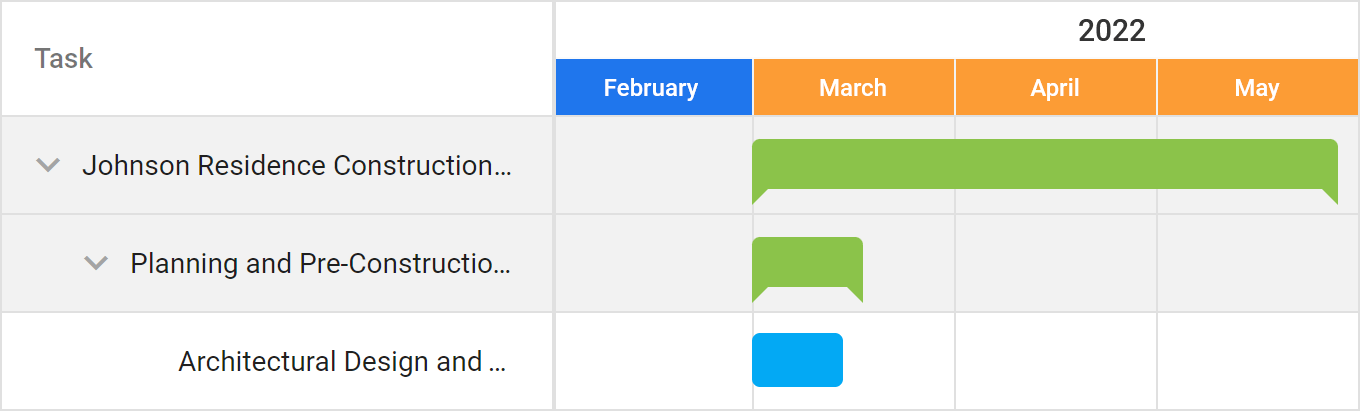1360x412 pixels.
Task: Click February cell in Architectural Design row
Action: 654,361
